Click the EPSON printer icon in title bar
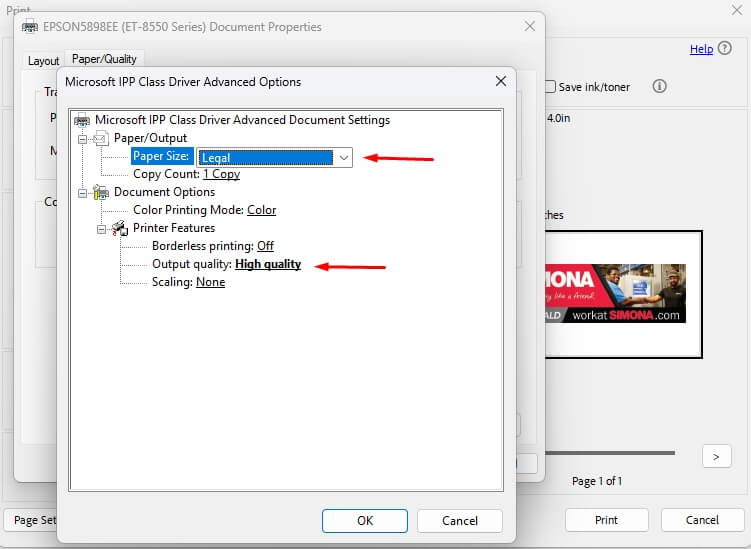 pos(30,26)
